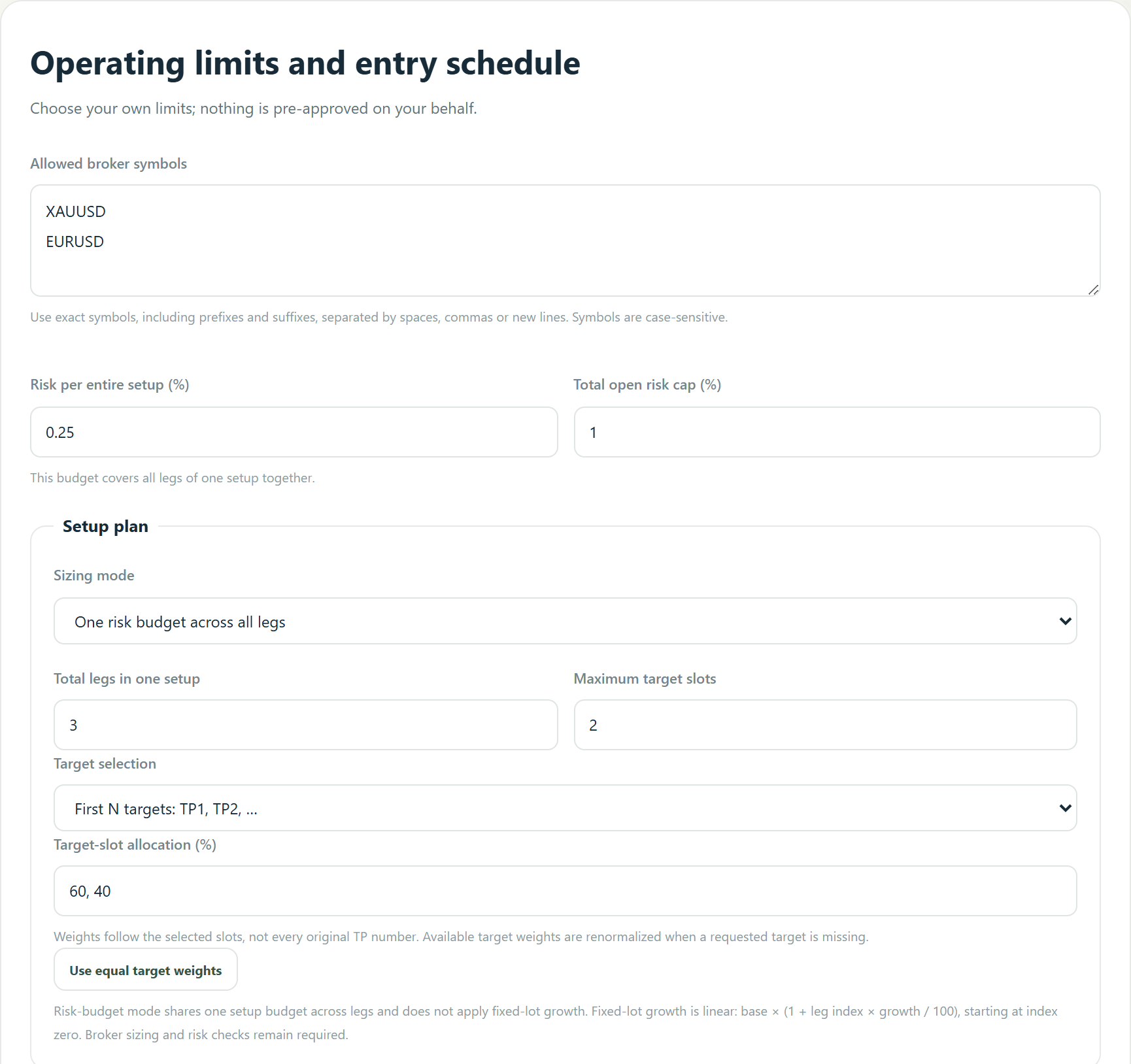The width and height of the screenshot is (1131, 1064).
Task: Click the Total legs in one setup field
Action: click(305, 725)
